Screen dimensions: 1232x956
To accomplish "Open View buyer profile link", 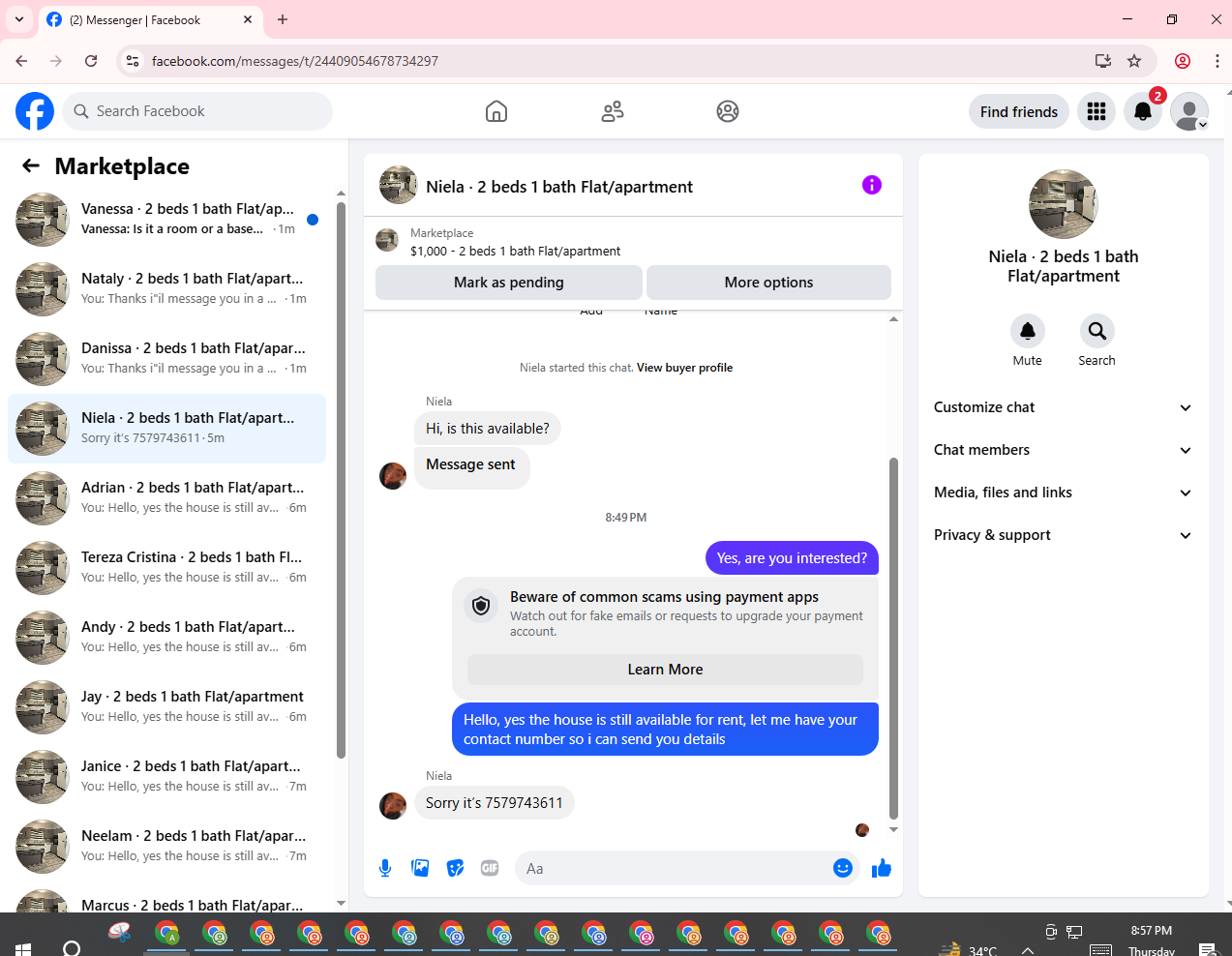I will pos(684,368).
